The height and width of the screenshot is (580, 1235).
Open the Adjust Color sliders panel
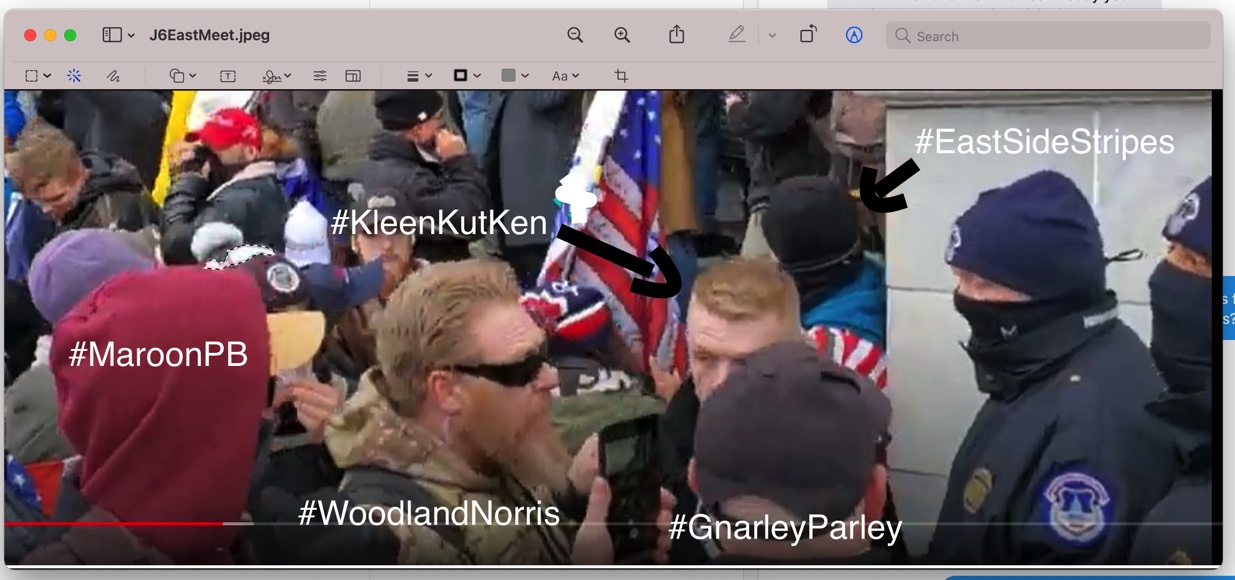(x=320, y=76)
